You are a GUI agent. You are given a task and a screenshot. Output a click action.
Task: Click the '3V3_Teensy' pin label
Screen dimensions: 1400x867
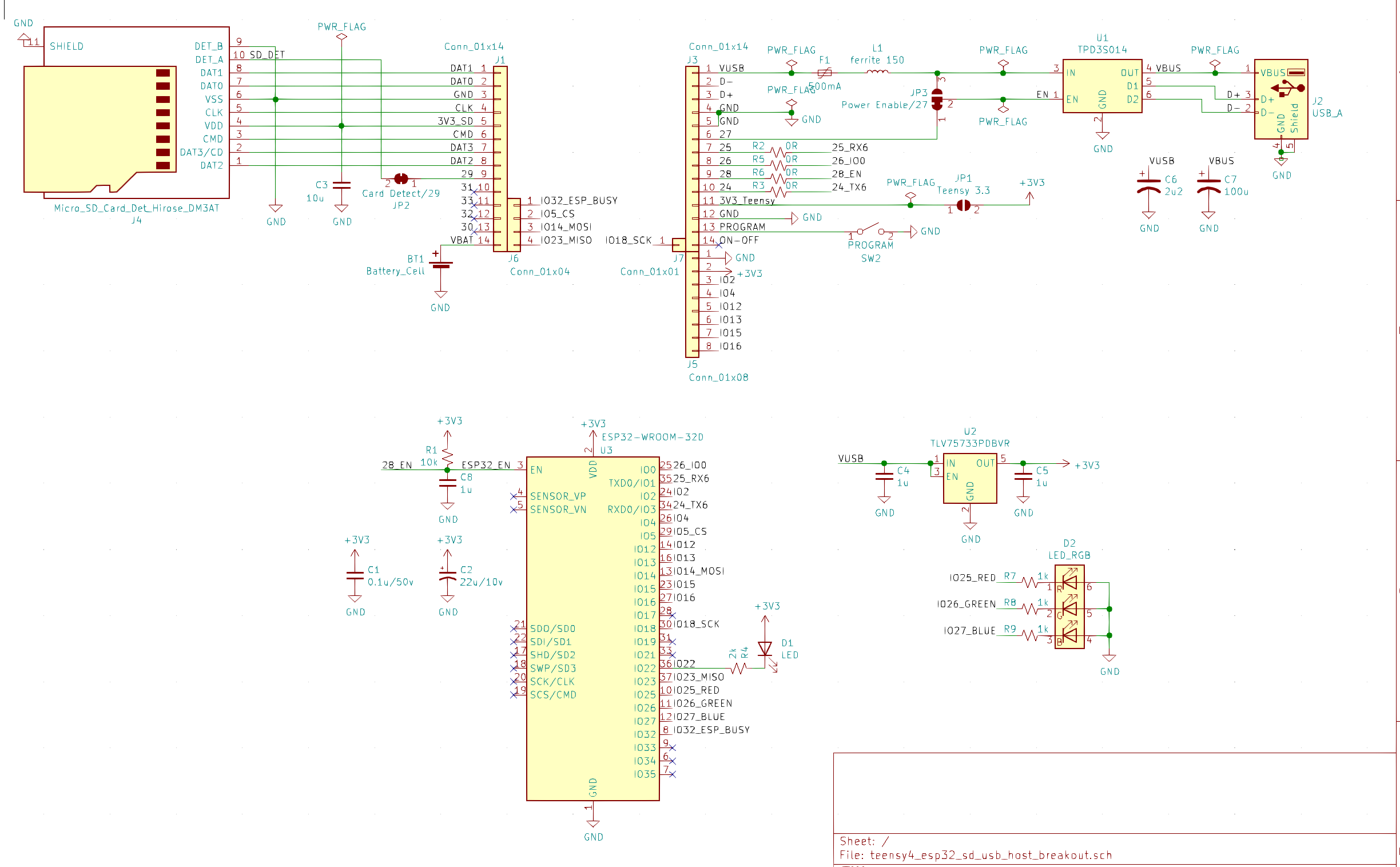(747, 201)
